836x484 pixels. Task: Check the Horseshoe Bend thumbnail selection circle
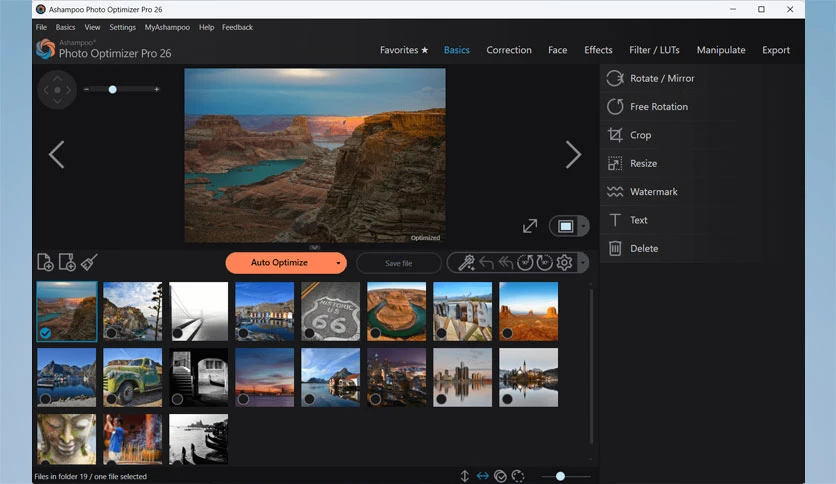click(x=375, y=334)
